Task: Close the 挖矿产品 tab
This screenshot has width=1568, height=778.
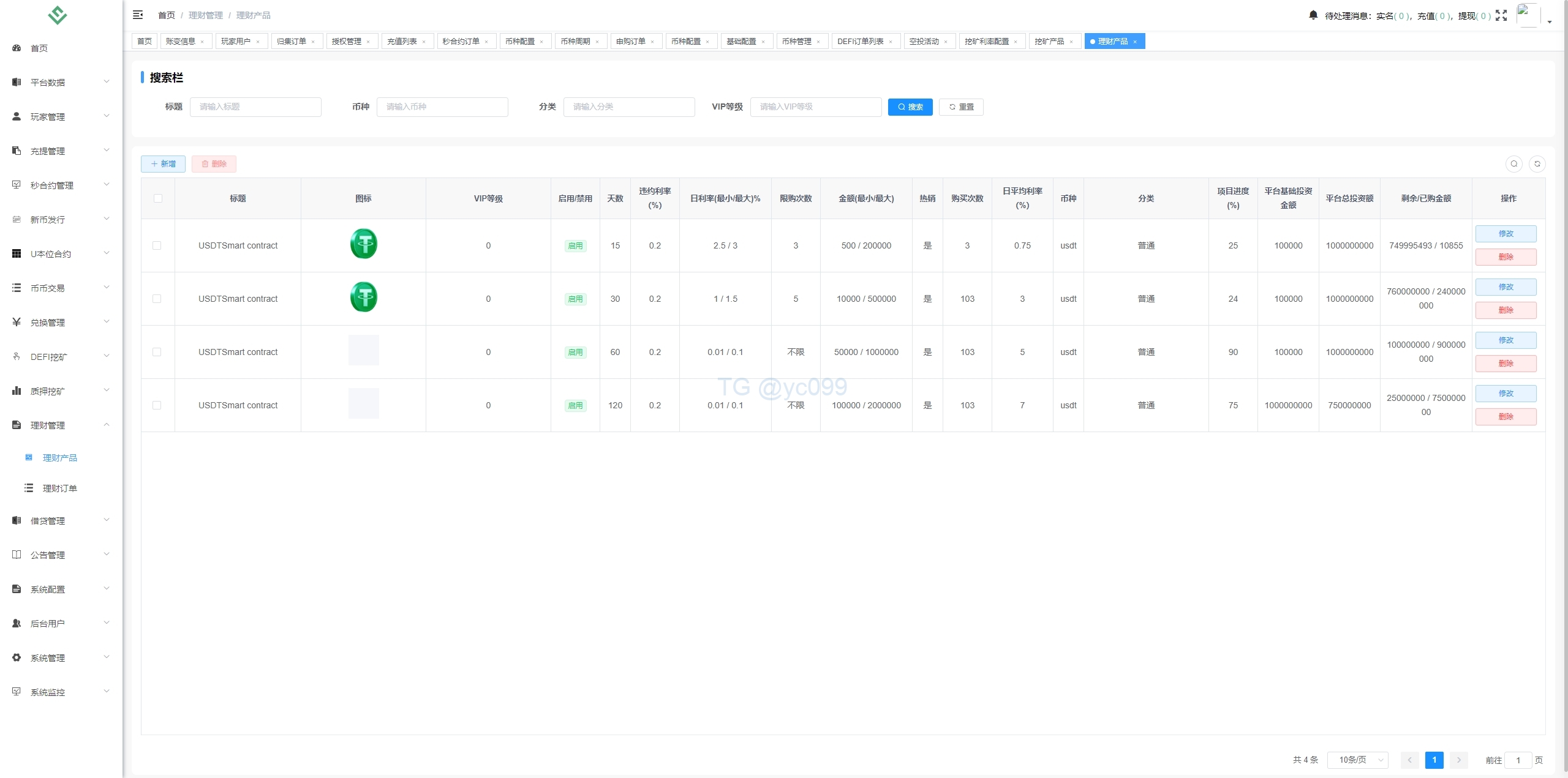Action: pos(1071,42)
